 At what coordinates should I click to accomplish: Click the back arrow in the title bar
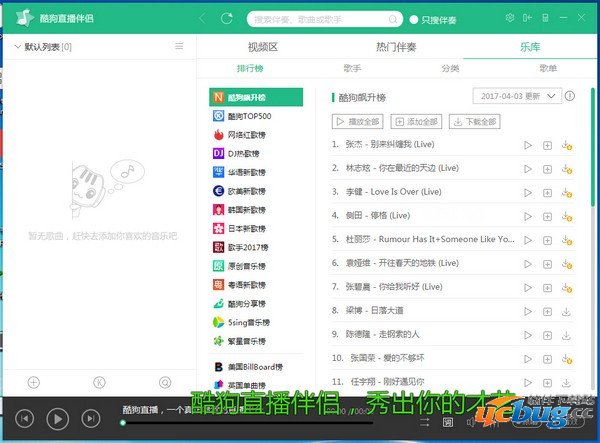coord(203,18)
